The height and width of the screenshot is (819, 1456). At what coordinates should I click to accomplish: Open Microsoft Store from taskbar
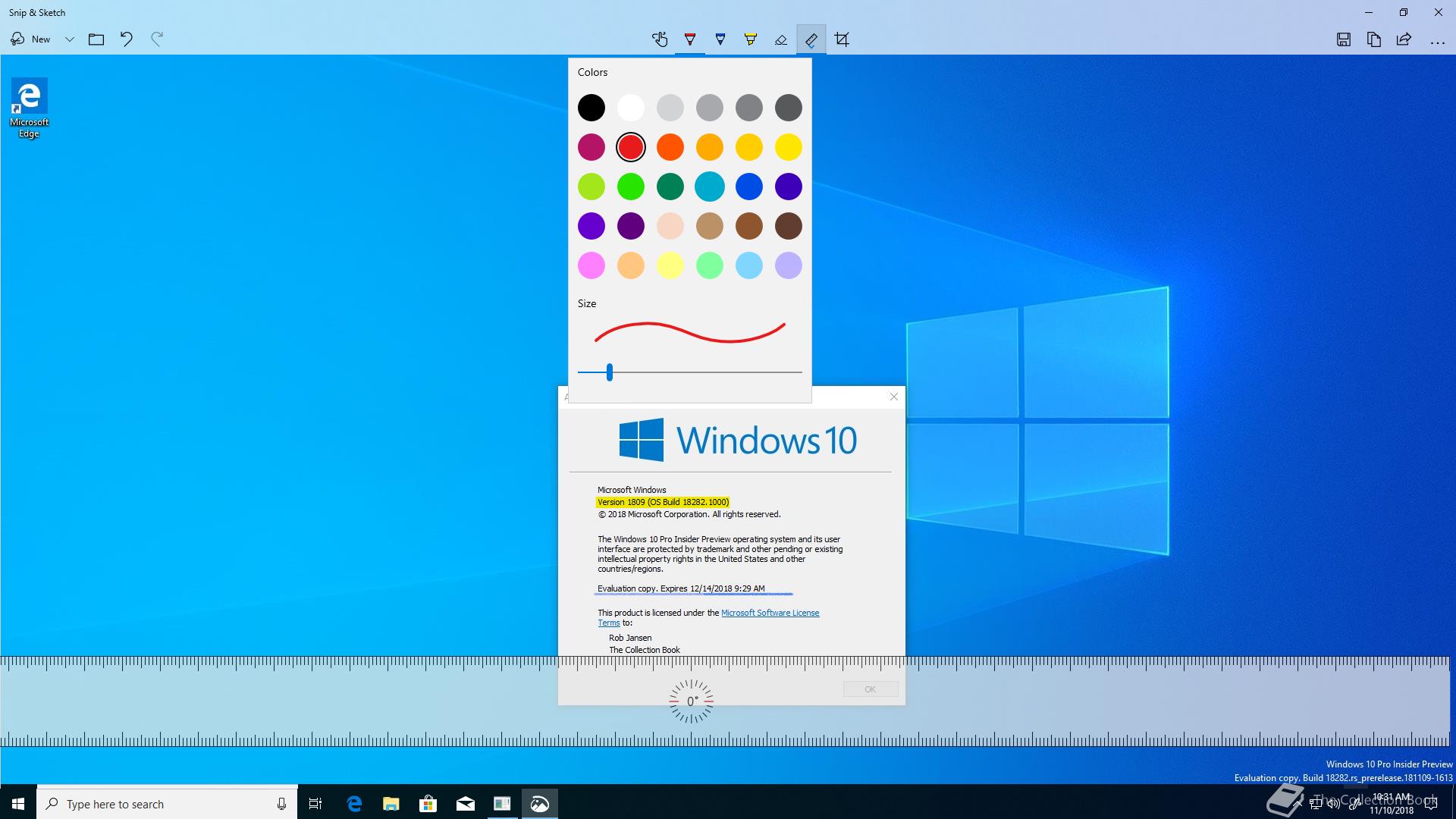pos(428,804)
